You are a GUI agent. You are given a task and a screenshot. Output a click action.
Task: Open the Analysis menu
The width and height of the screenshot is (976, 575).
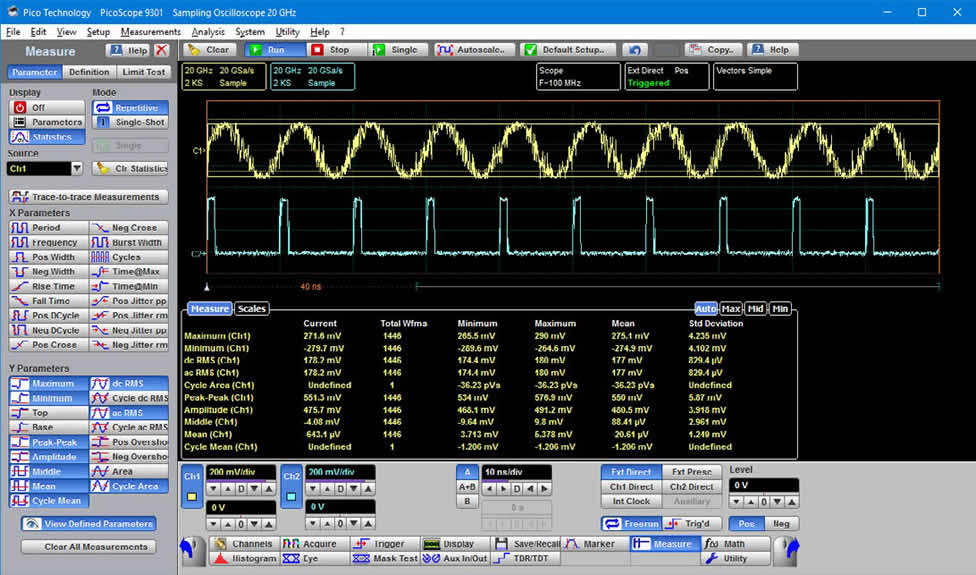pyautogui.click(x=208, y=32)
